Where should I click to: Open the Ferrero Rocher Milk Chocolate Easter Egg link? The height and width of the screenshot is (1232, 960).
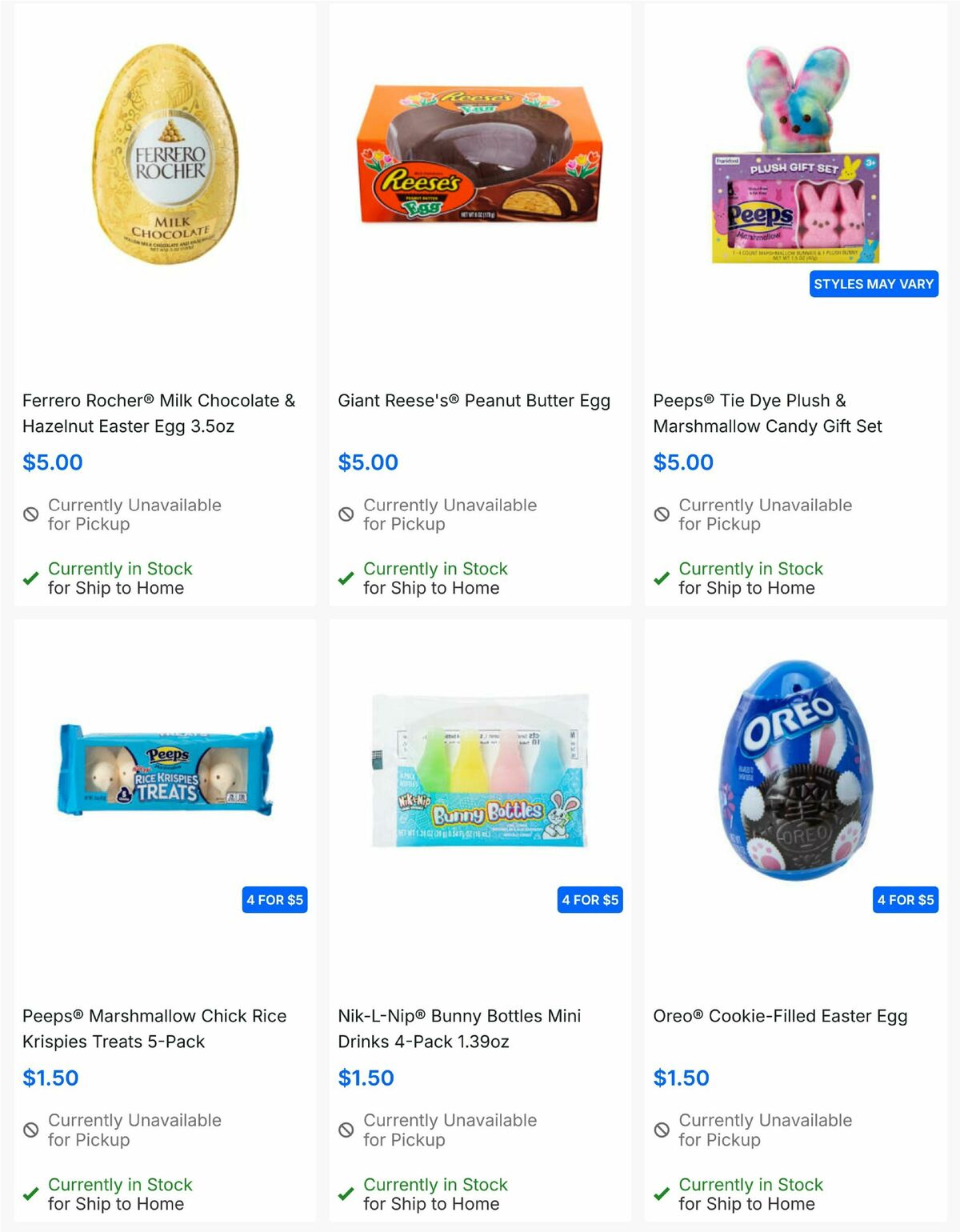click(158, 413)
